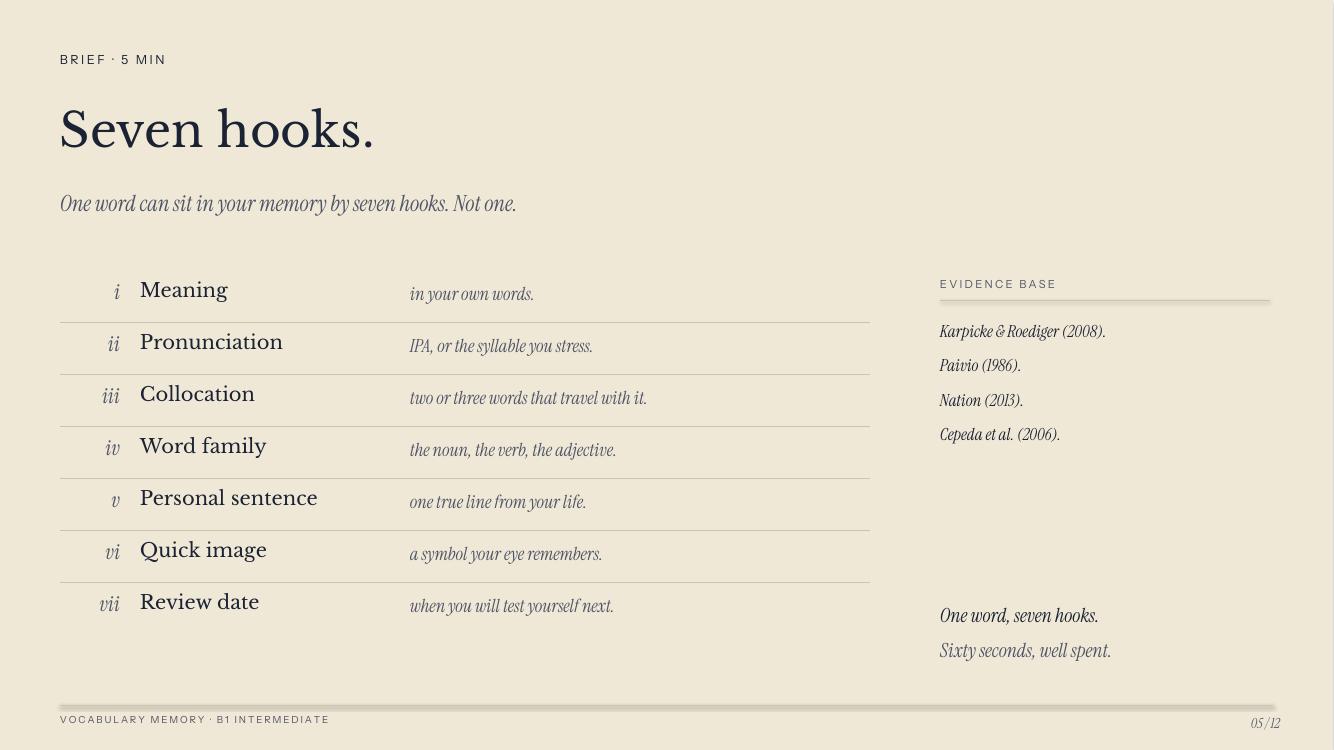Click the '05/12' page number
Viewport: 1334px width, 750px height.
[x=1265, y=723]
